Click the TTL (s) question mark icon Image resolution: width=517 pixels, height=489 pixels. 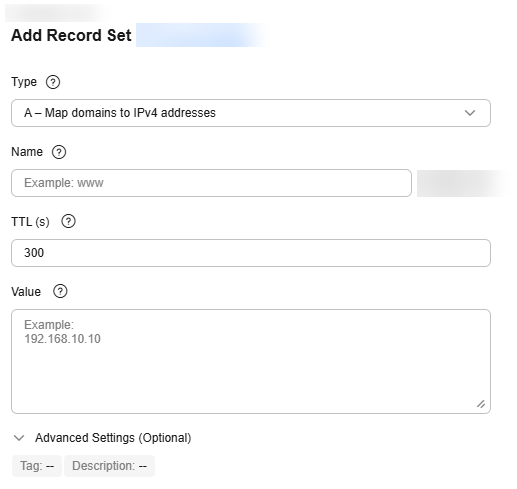click(x=69, y=221)
